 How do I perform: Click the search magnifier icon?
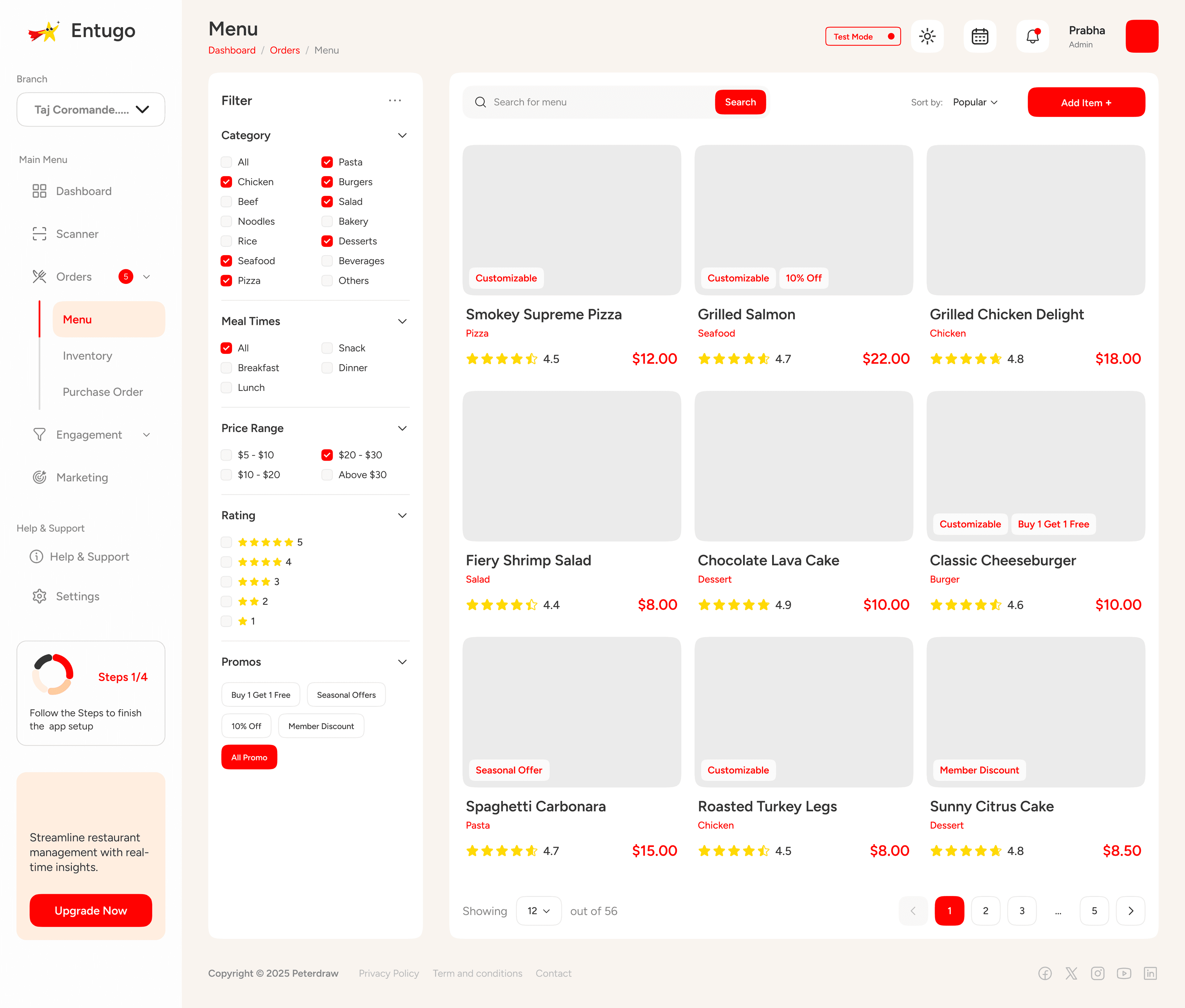pos(481,102)
